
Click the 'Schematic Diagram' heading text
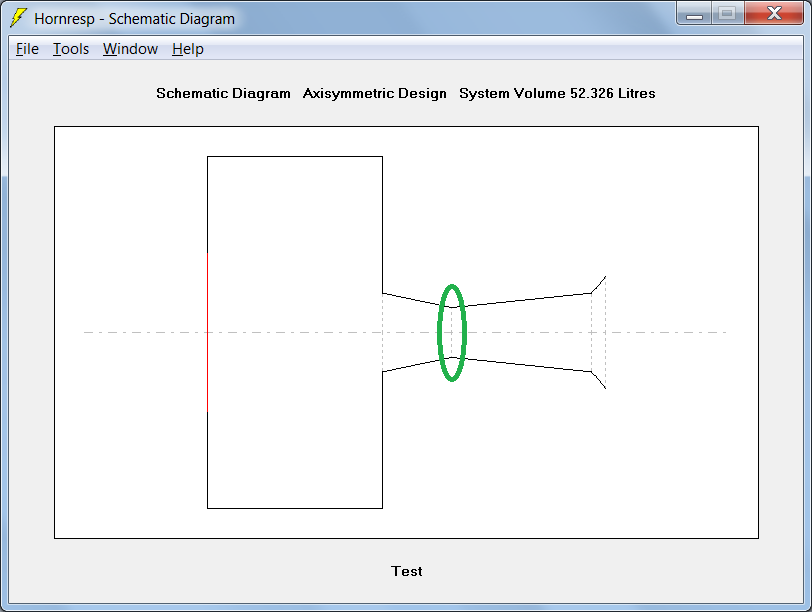click(223, 94)
